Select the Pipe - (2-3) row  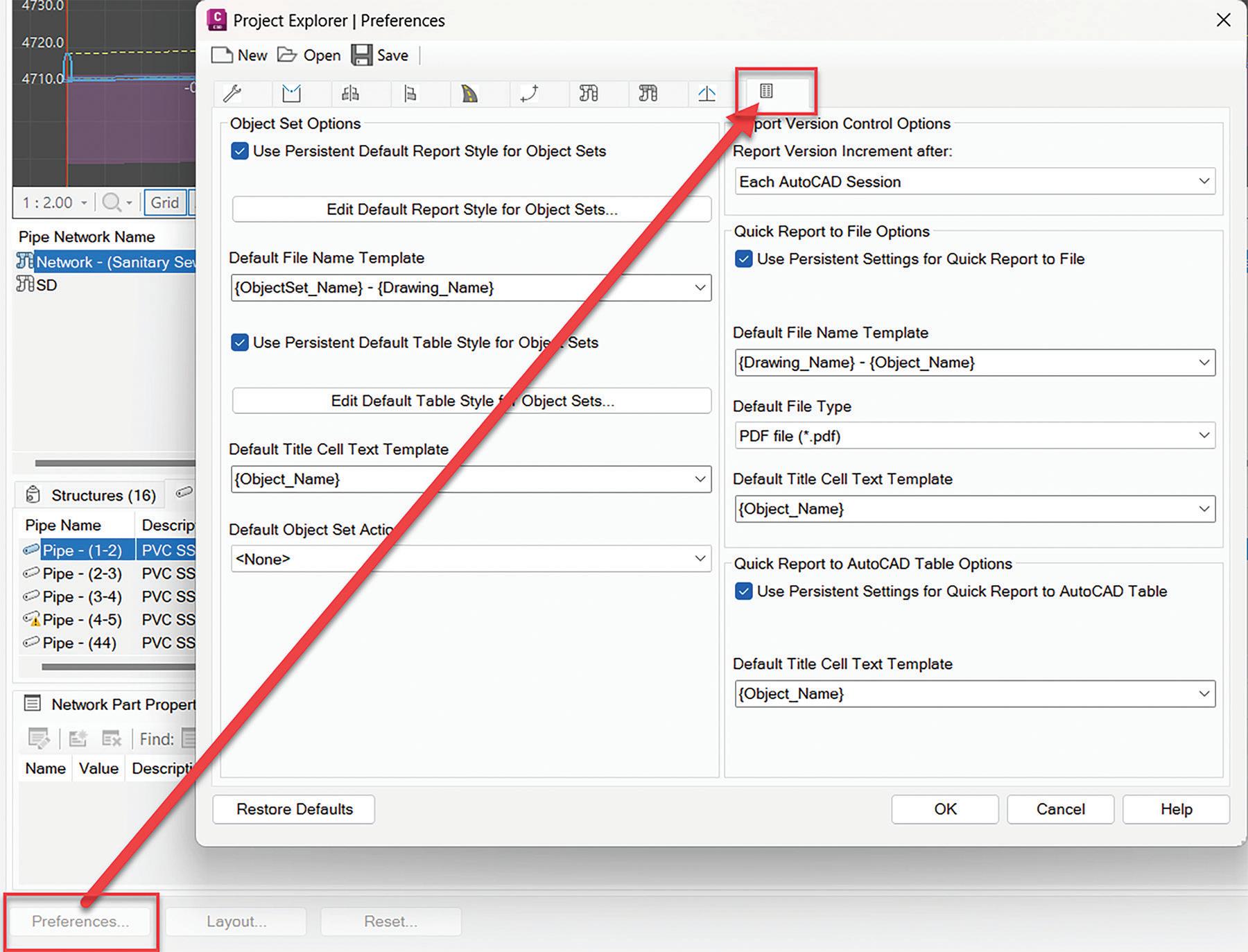108,573
